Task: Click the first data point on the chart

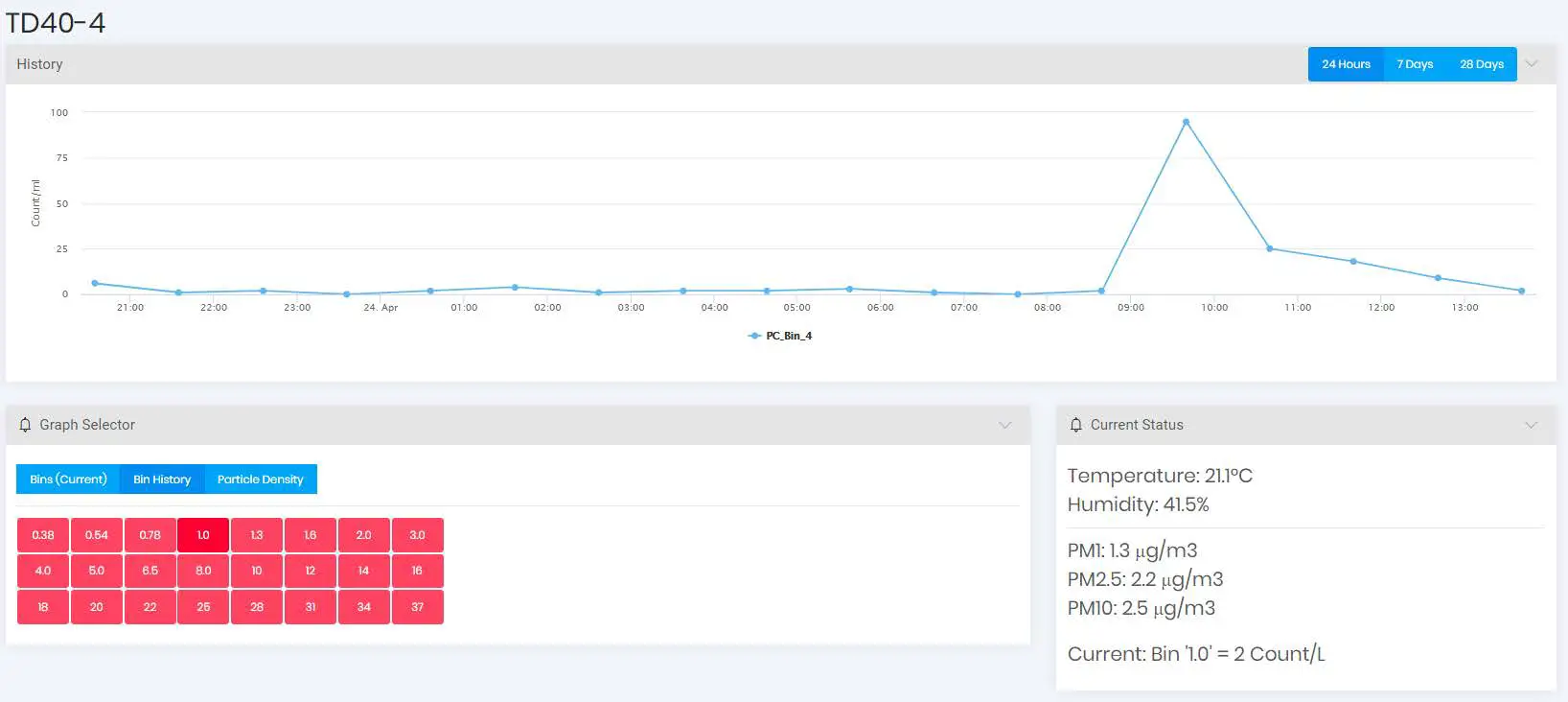Action: click(x=94, y=283)
